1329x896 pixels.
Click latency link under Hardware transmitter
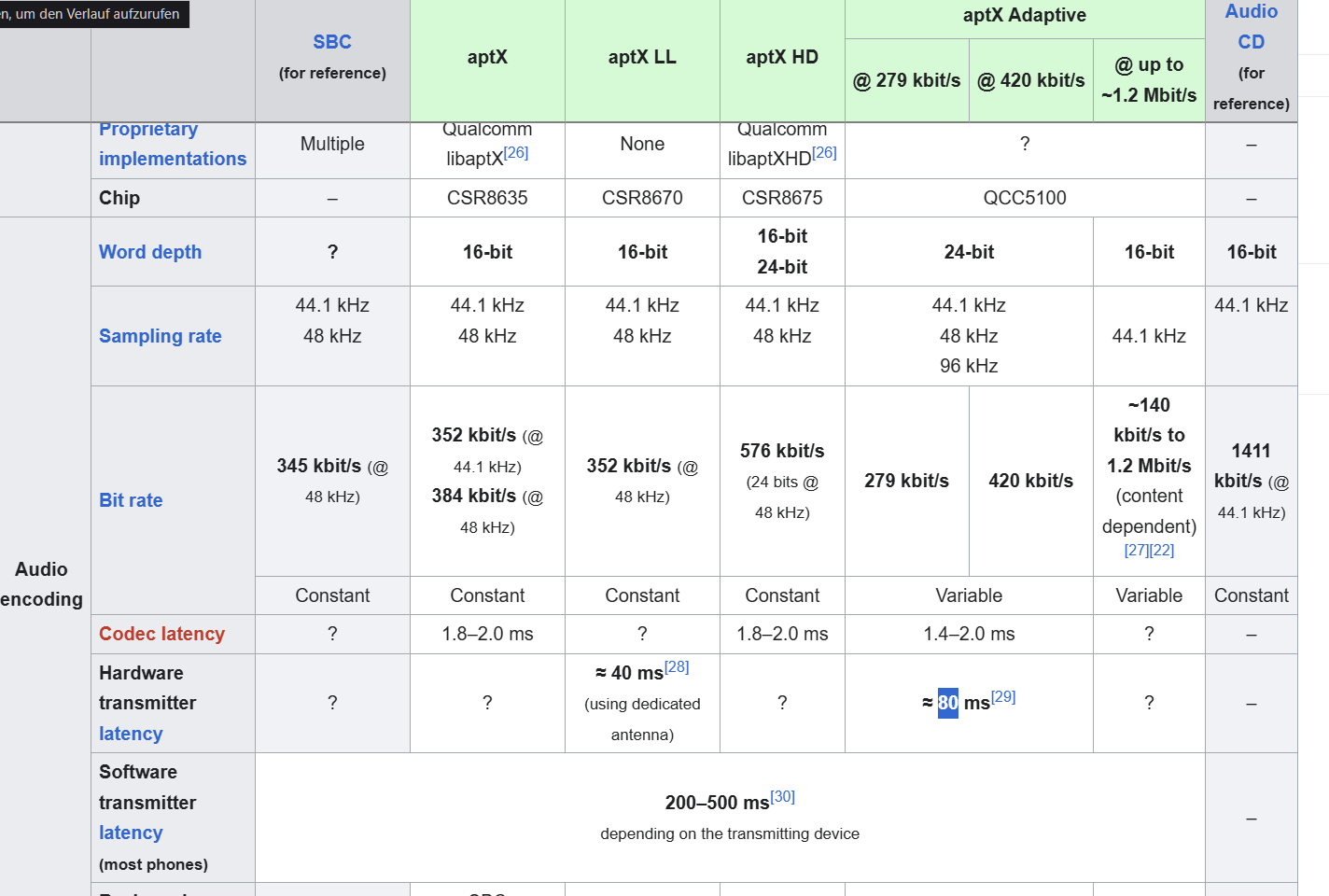[131, 734]
